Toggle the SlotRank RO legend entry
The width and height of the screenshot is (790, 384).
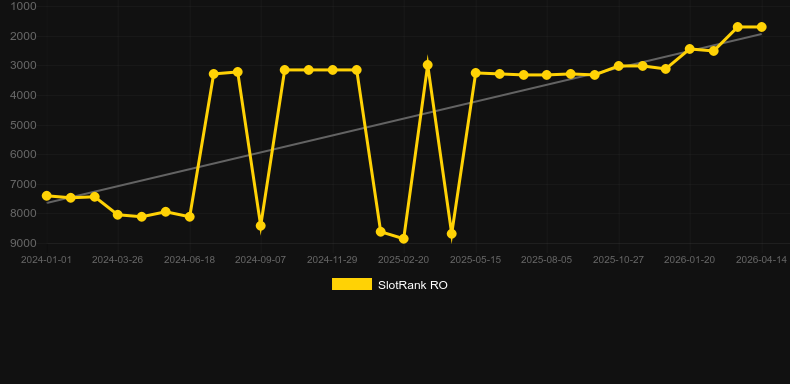[x=389, y=285]
